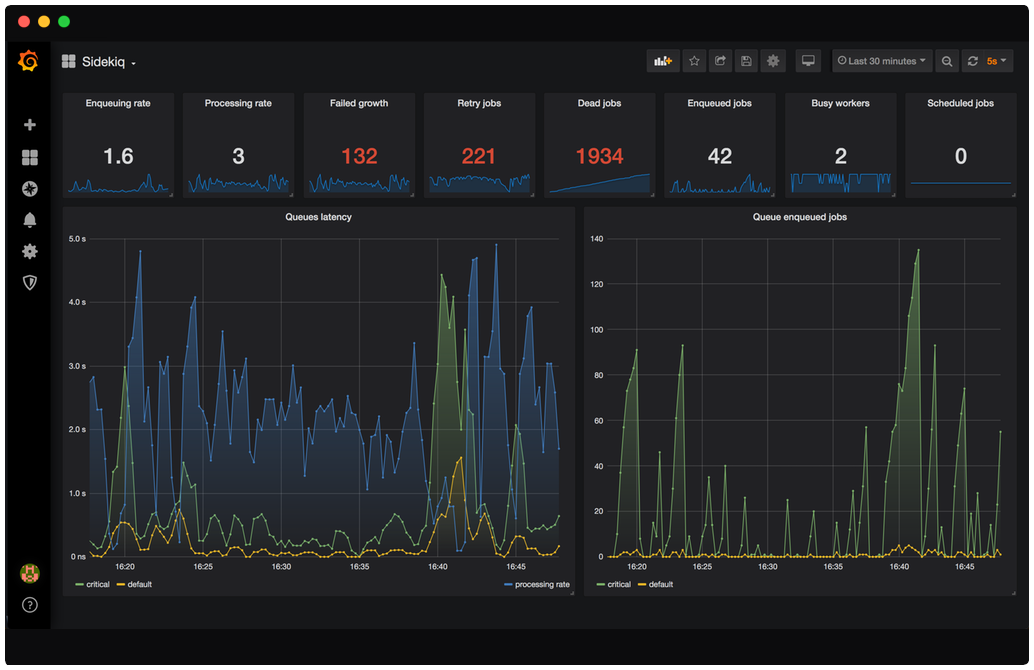Click the Busy workers sparkline graph

point(840,183)
